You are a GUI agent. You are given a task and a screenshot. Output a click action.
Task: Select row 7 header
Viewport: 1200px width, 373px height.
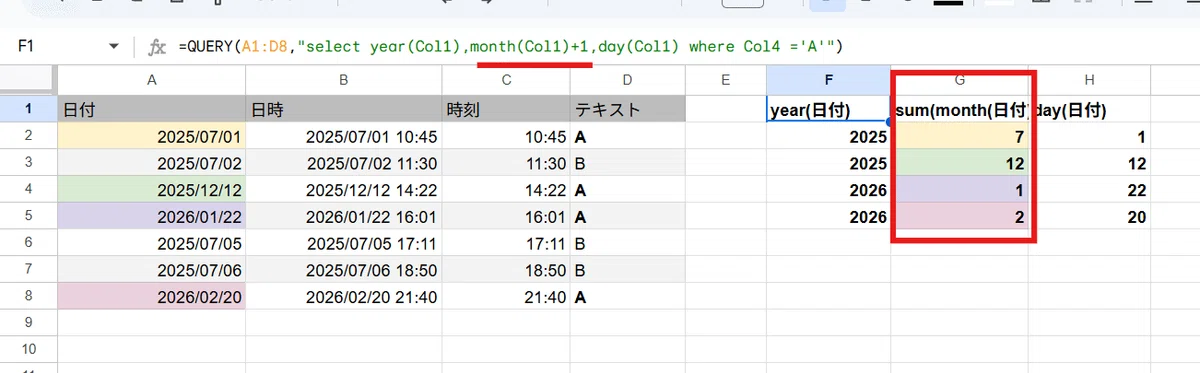(29, 270)
